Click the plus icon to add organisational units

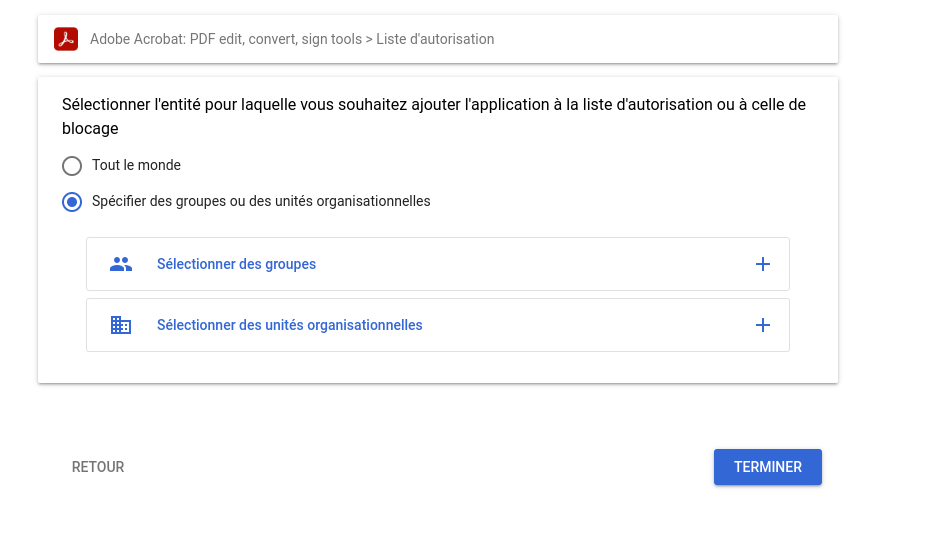[762, 325]
